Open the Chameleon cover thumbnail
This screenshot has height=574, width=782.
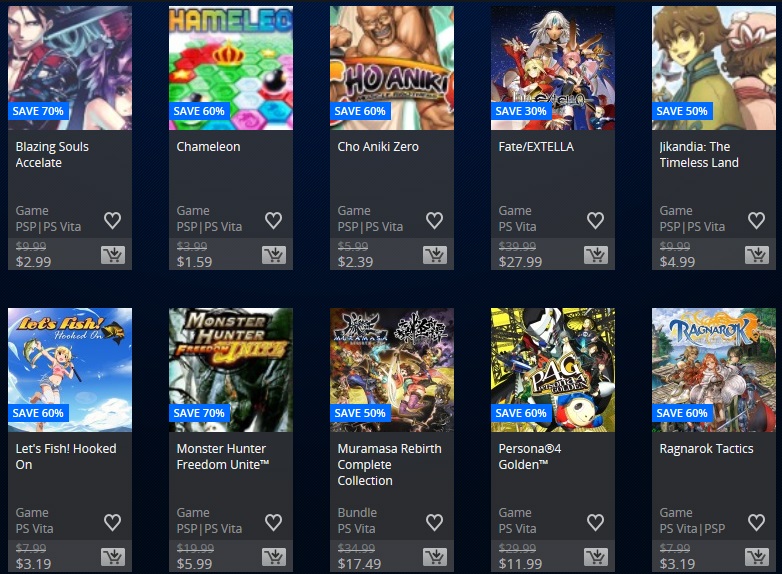click(x=231, y=68)
